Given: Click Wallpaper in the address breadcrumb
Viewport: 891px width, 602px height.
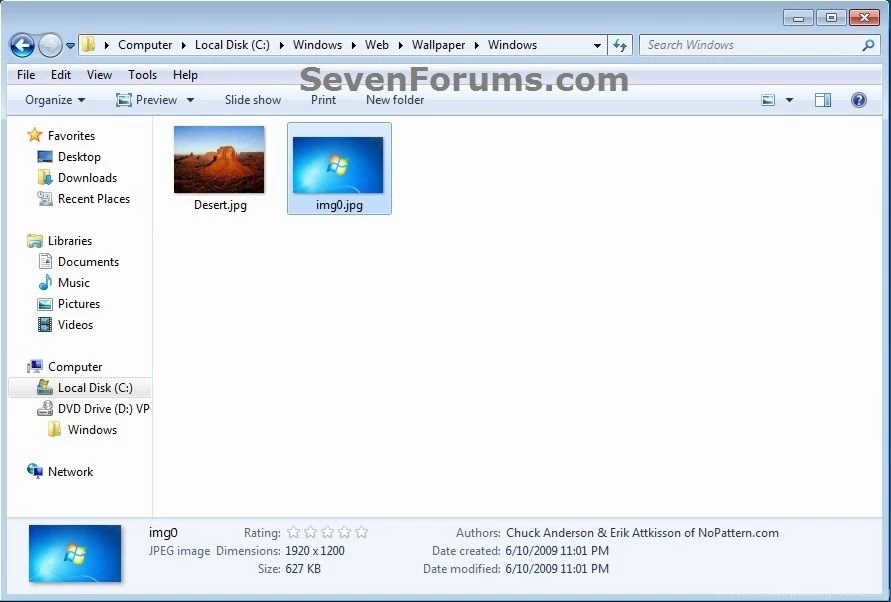Looking at the screenshot, I should coord(438,45).
